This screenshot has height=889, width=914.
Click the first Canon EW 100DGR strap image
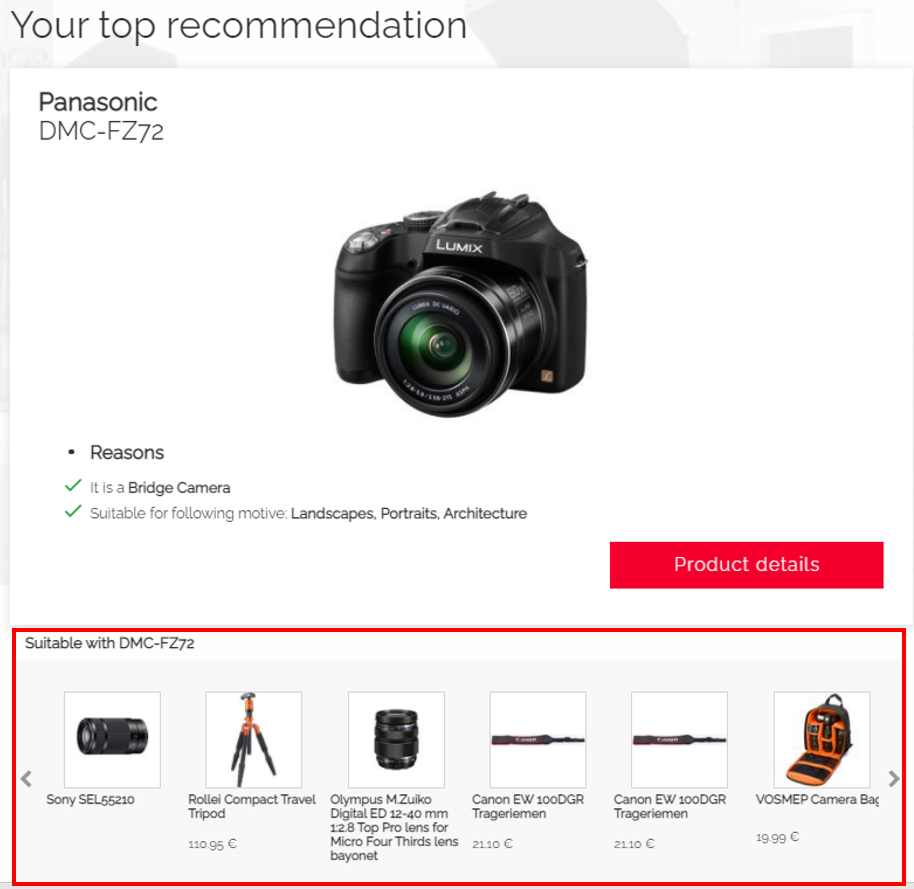(x=537, y=739)
